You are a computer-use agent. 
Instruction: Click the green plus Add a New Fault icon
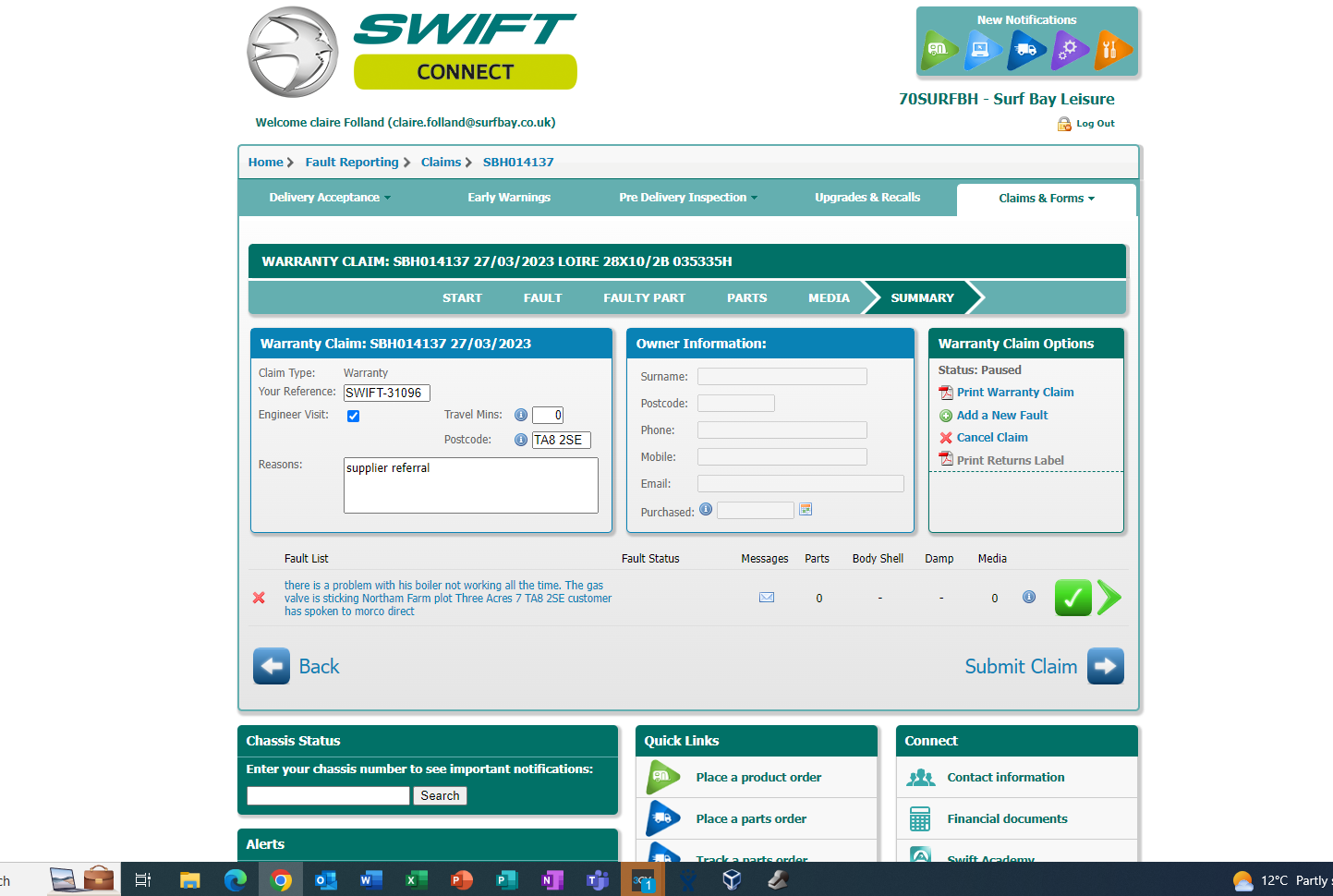coord(946,416)
